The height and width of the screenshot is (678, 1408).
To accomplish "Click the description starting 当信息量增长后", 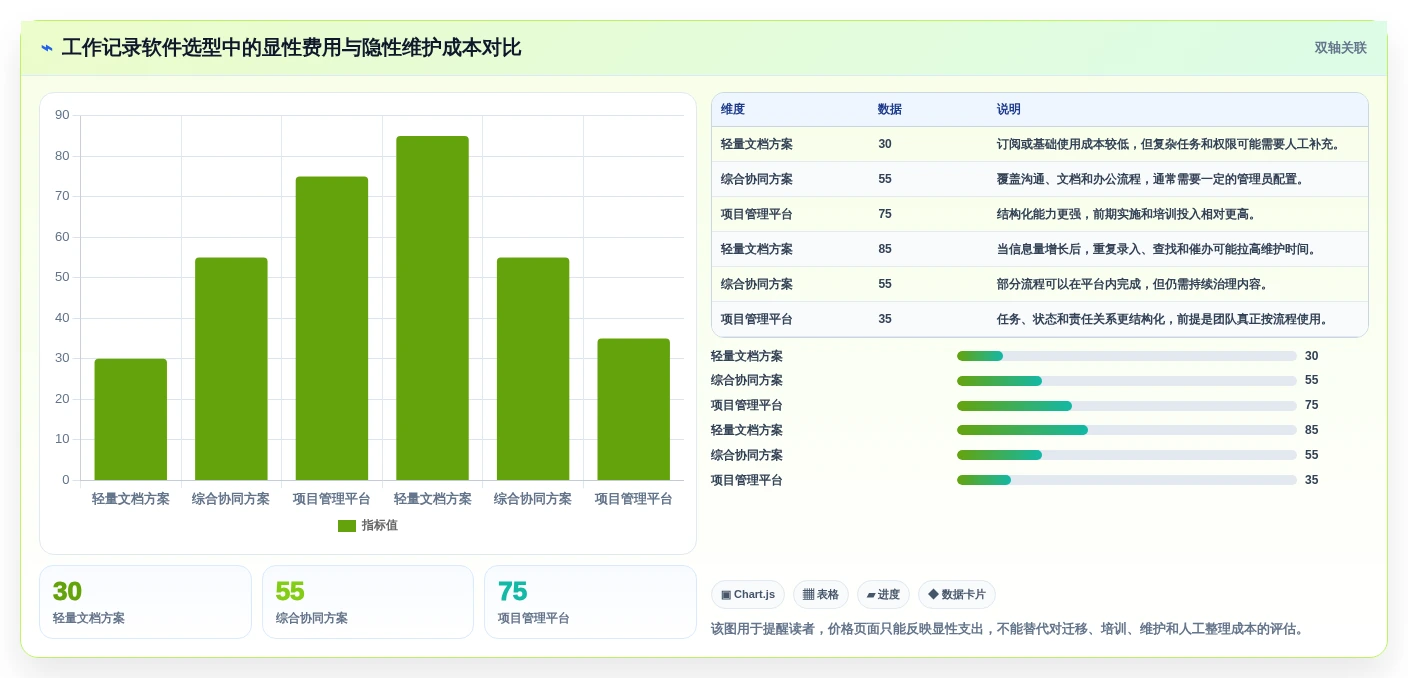I will (1158, 249).
